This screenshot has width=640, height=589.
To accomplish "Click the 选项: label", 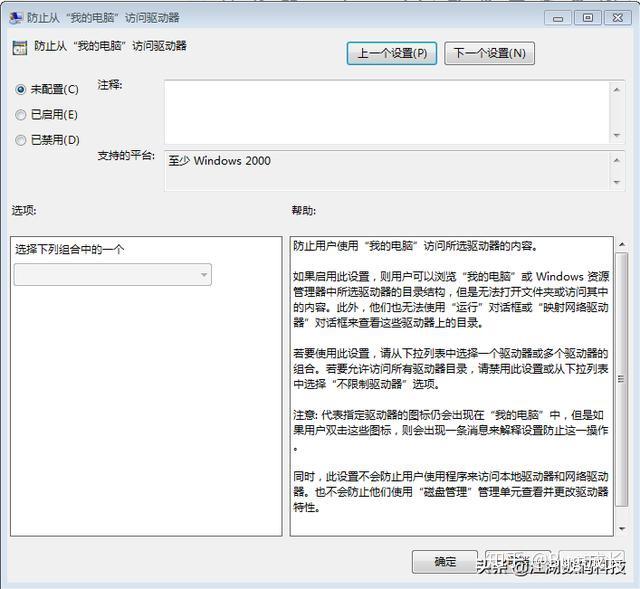I will pyautogui.click(x=24, y=211).
